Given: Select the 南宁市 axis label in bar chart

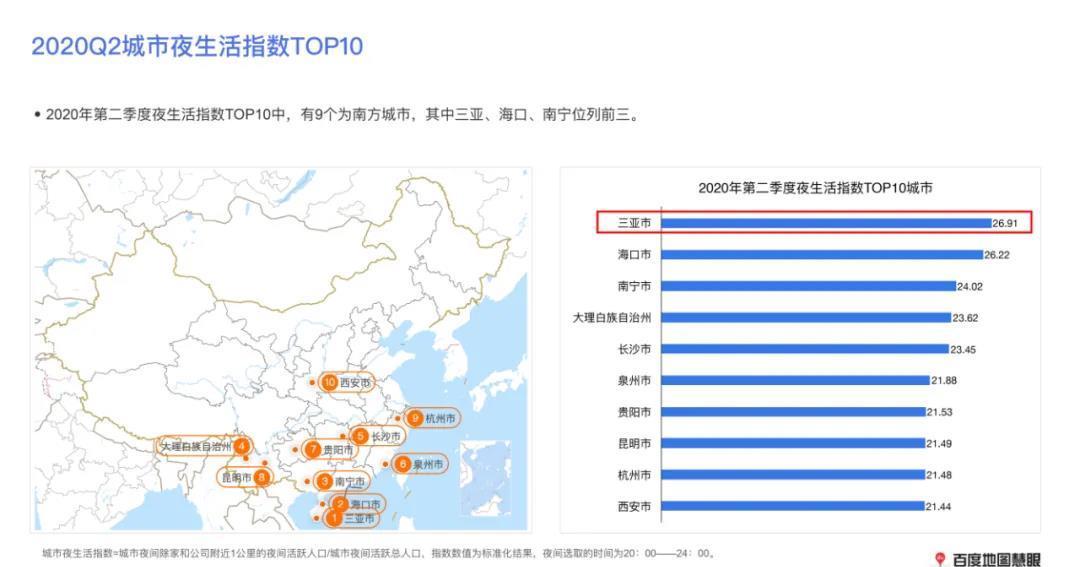Looking at the screenshot, I should (634, 286).
